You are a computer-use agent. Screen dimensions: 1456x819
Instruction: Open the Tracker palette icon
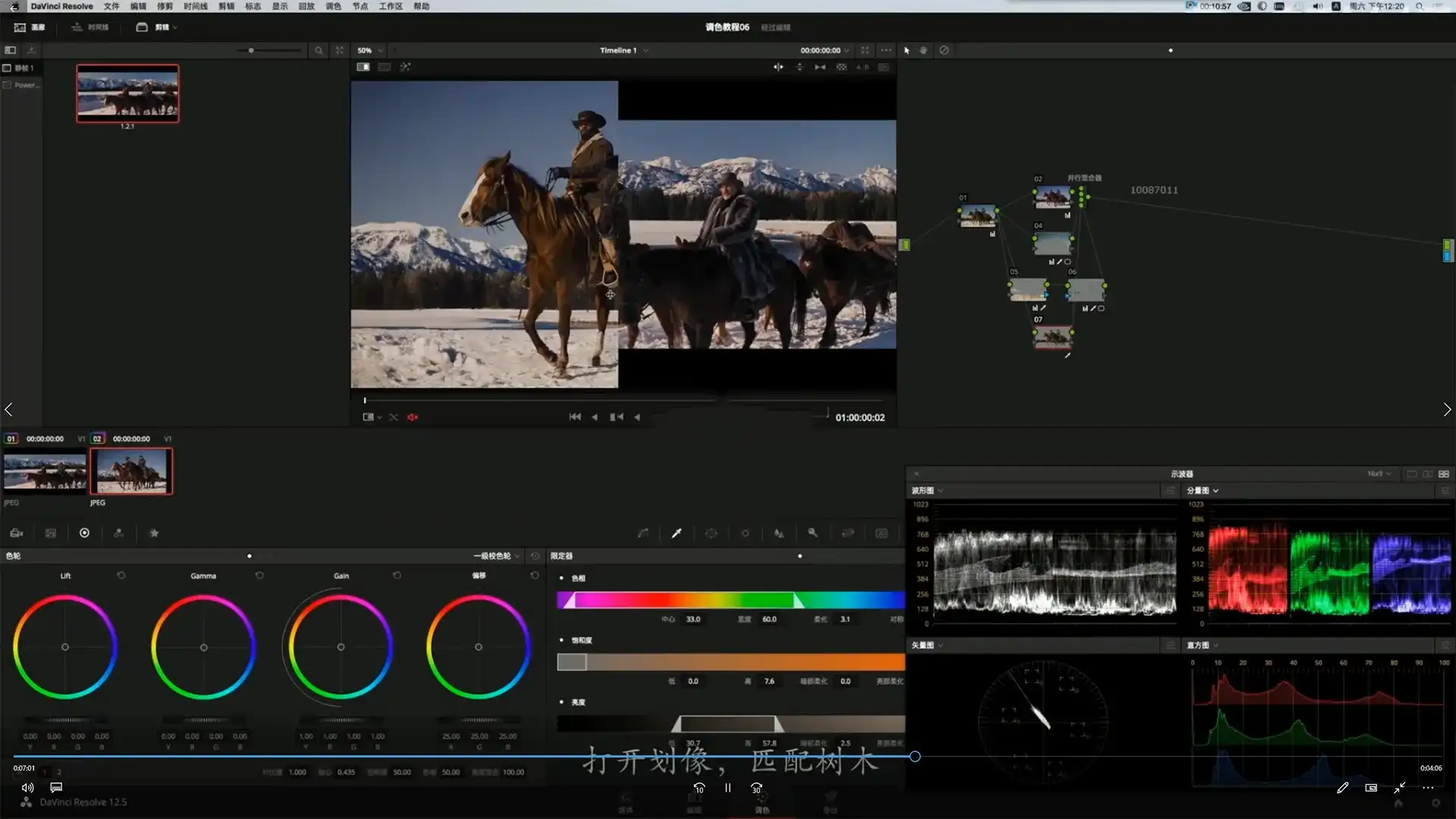(x=745, y=533)
